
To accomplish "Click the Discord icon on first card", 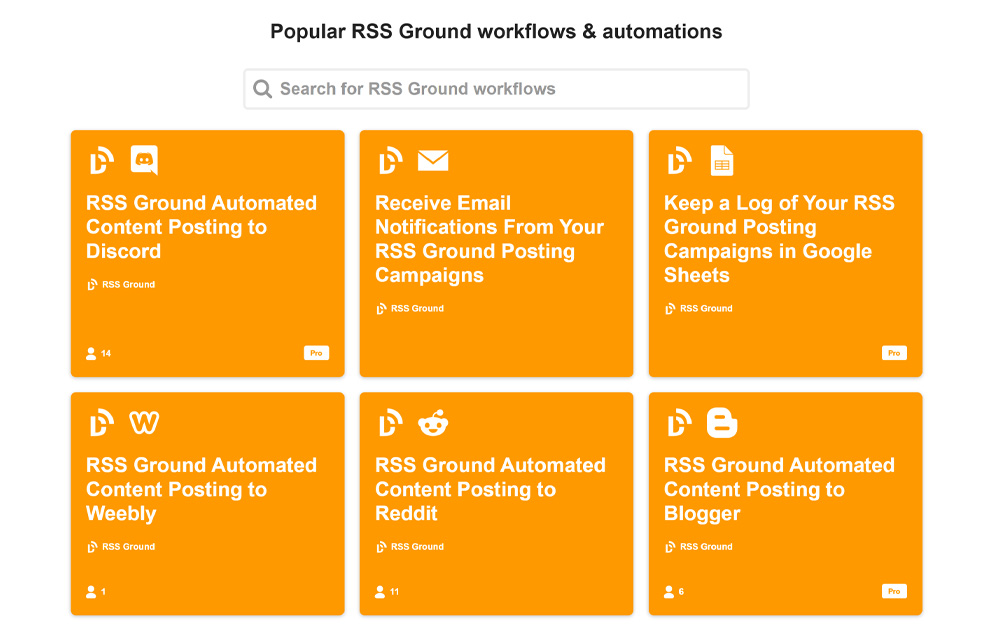I will [x=144, y=160].
